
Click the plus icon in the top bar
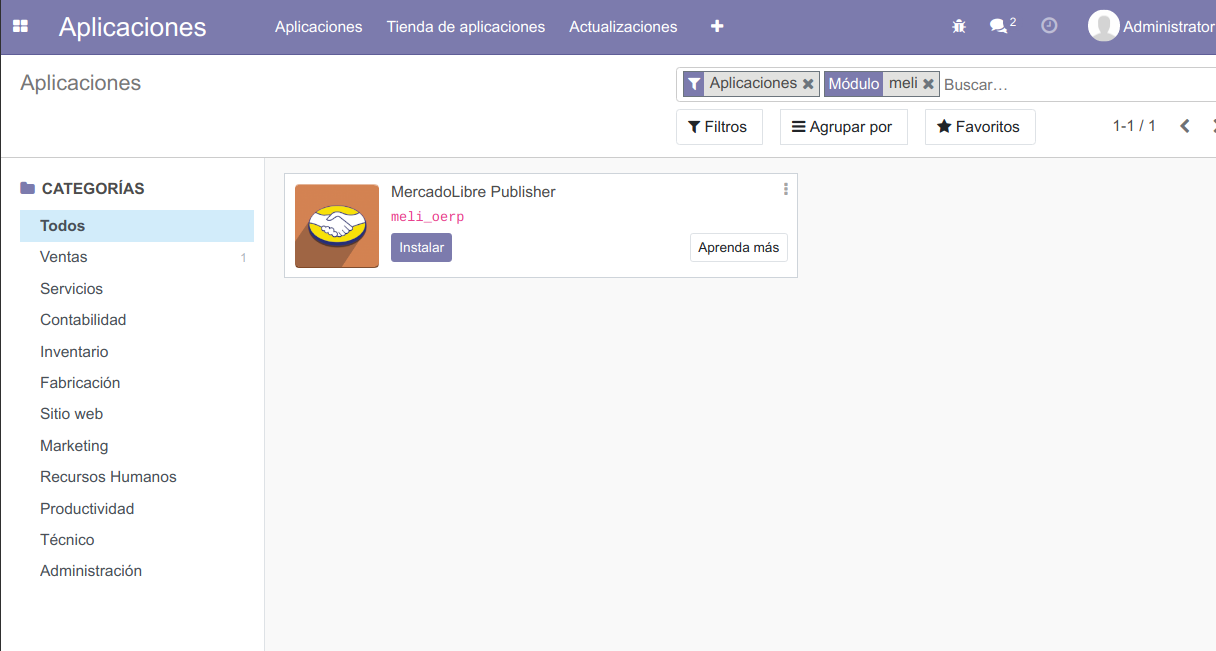[x=716, y=25]
